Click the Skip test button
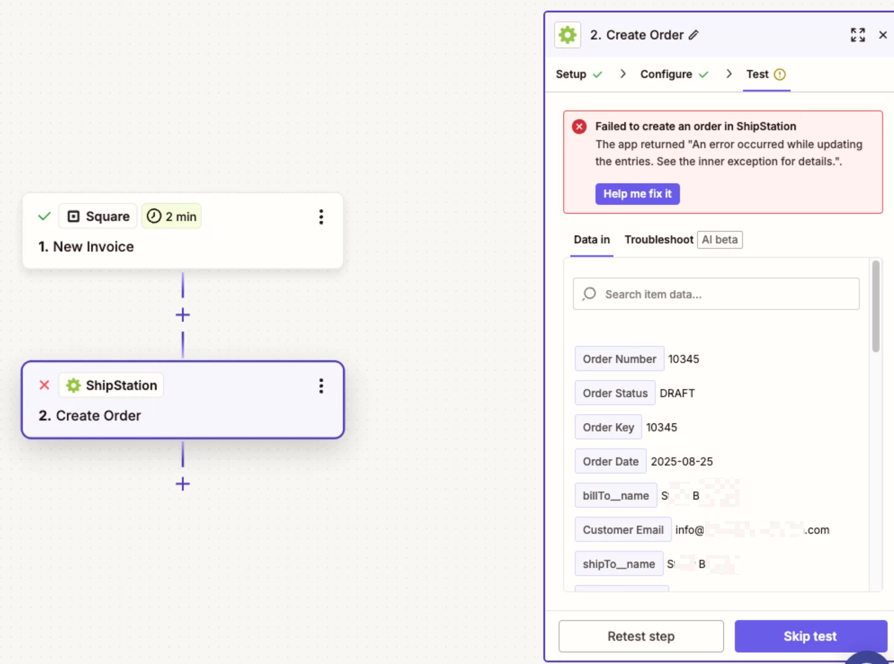This screenshot has width=894, height=664. [810, 637]
